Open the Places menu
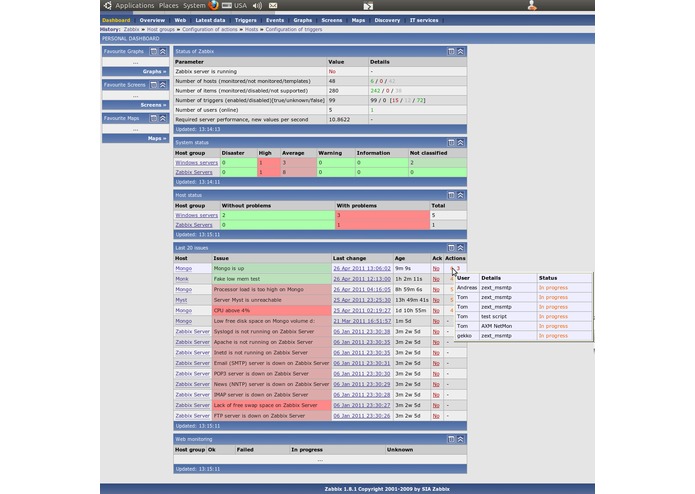The width and height of the screenshot is (695, 494). tap(168, 6)
